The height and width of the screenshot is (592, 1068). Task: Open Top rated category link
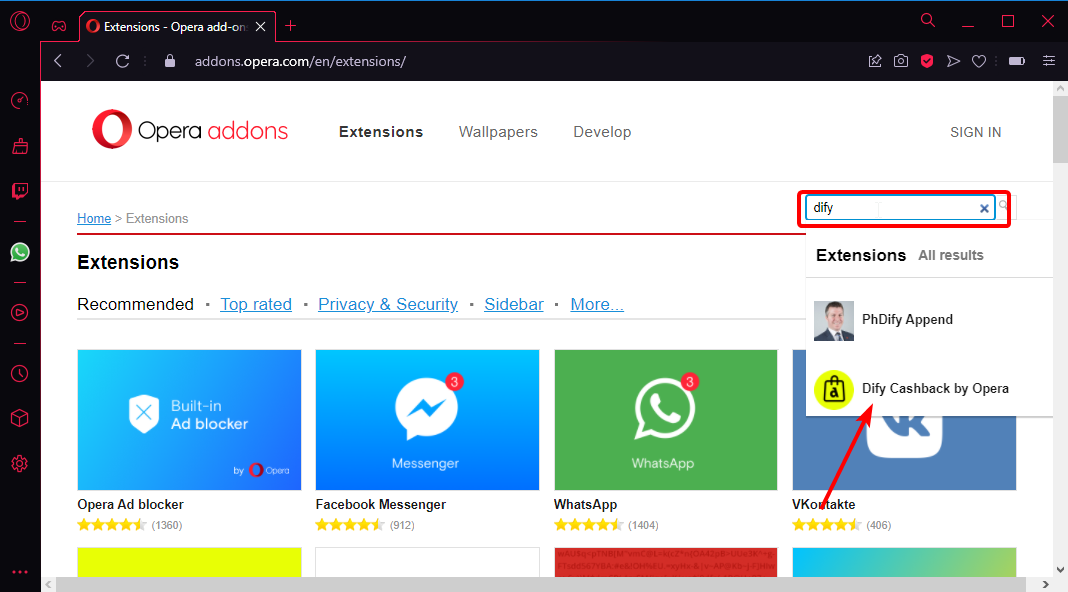tap(256, 305)
